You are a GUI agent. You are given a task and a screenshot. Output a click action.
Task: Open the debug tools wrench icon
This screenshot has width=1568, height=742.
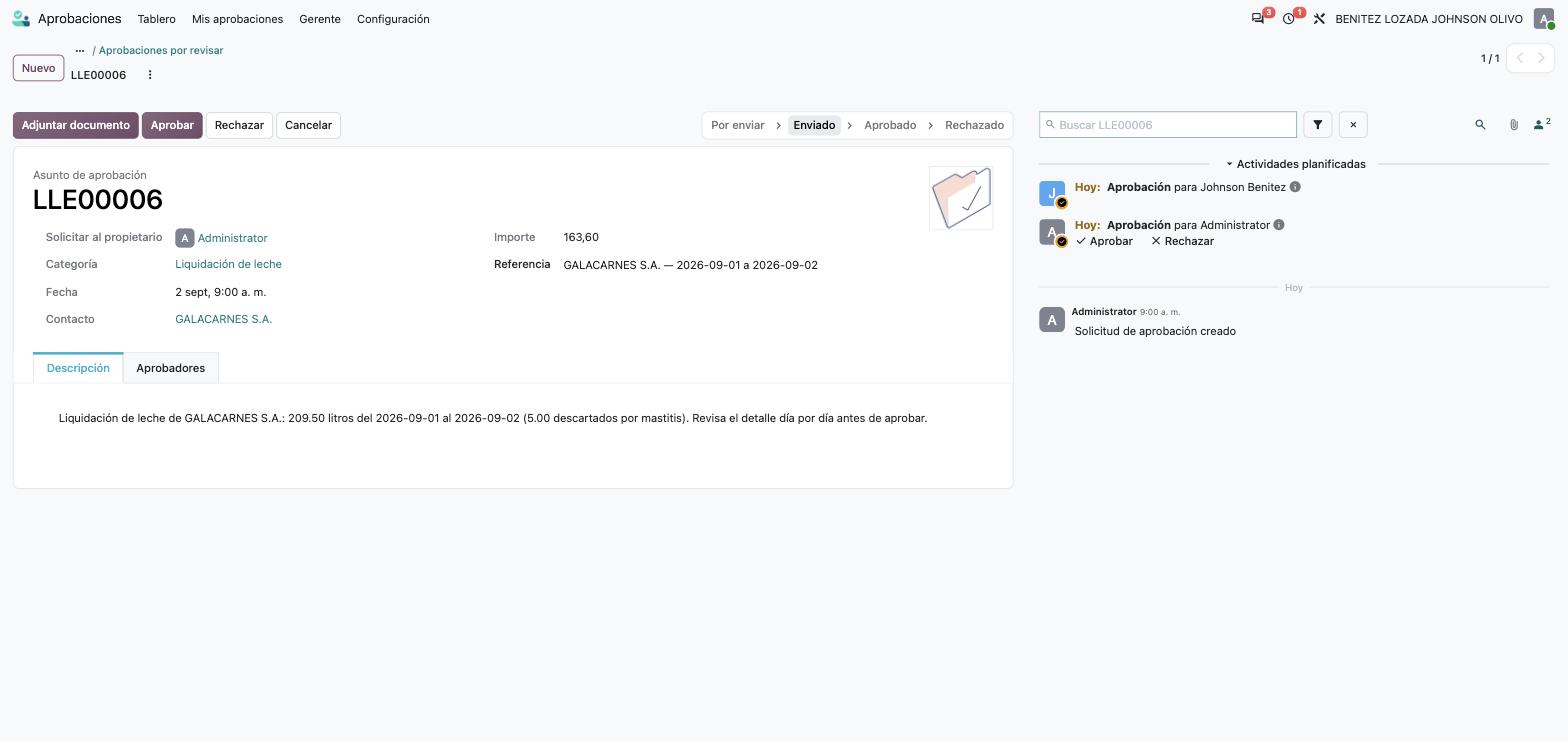tap(1319, 19)
